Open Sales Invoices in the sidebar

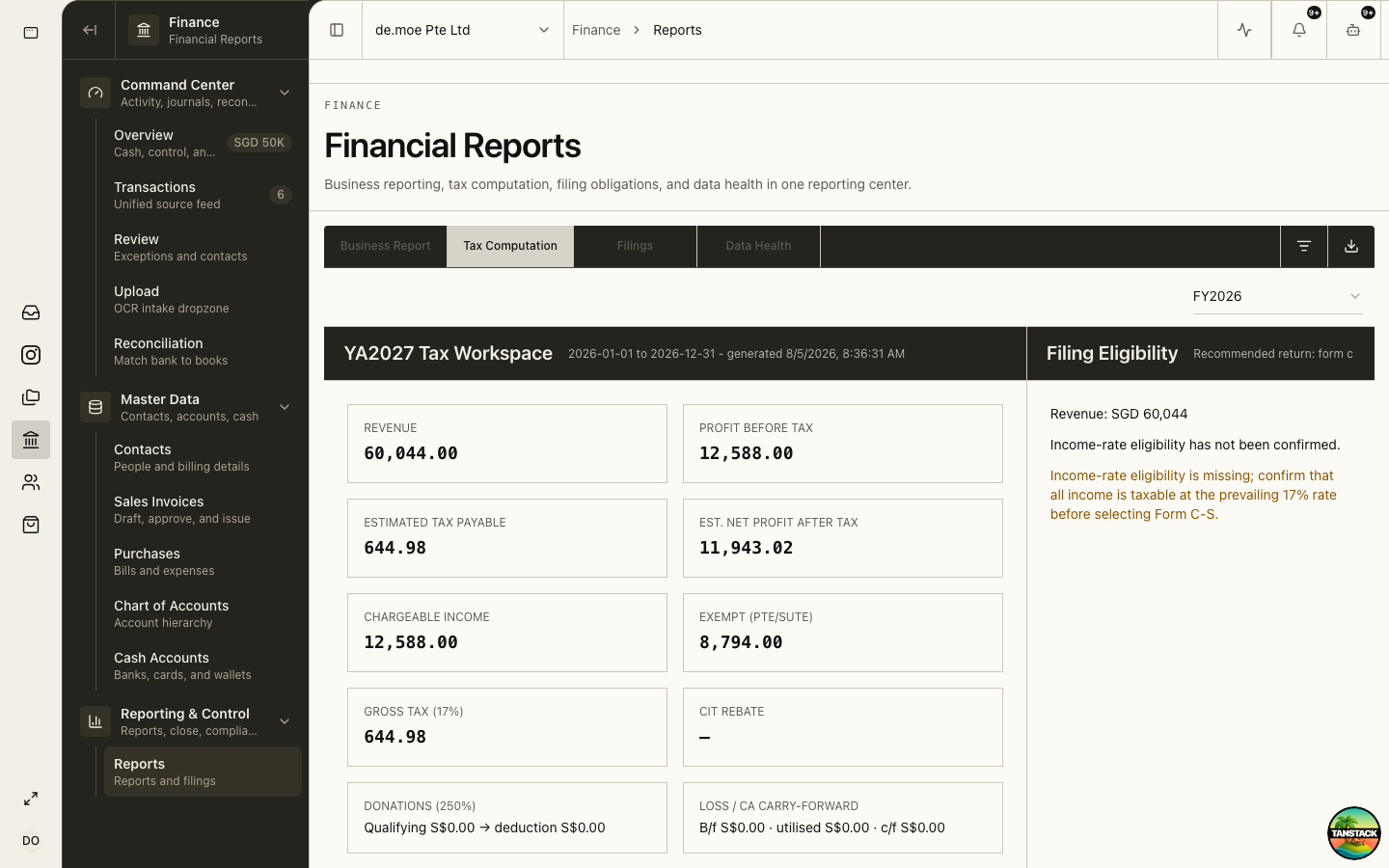[203, 509]
